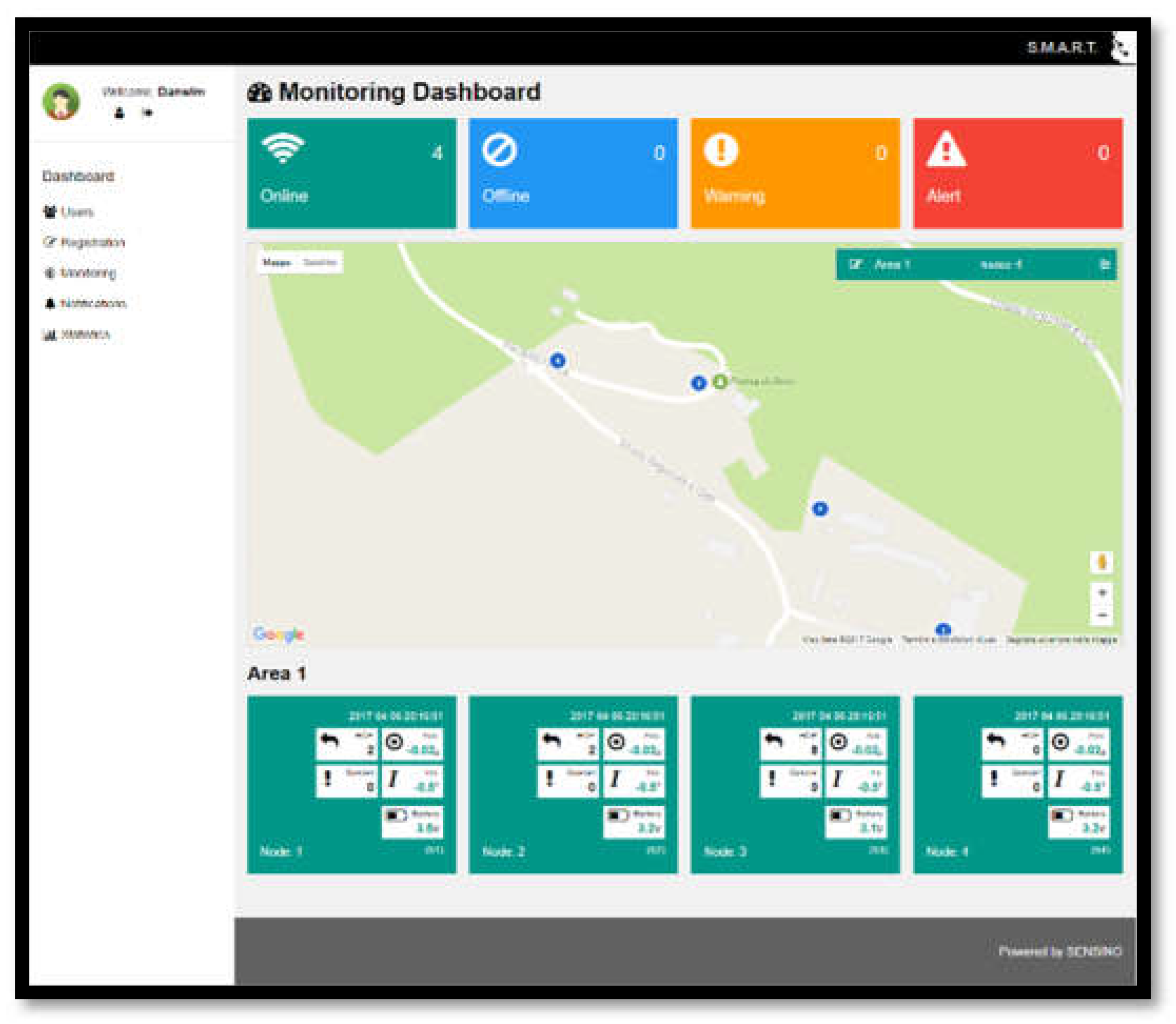Click the Warning exclamation circle icon

pyautogui.click(x=720, y=150)
